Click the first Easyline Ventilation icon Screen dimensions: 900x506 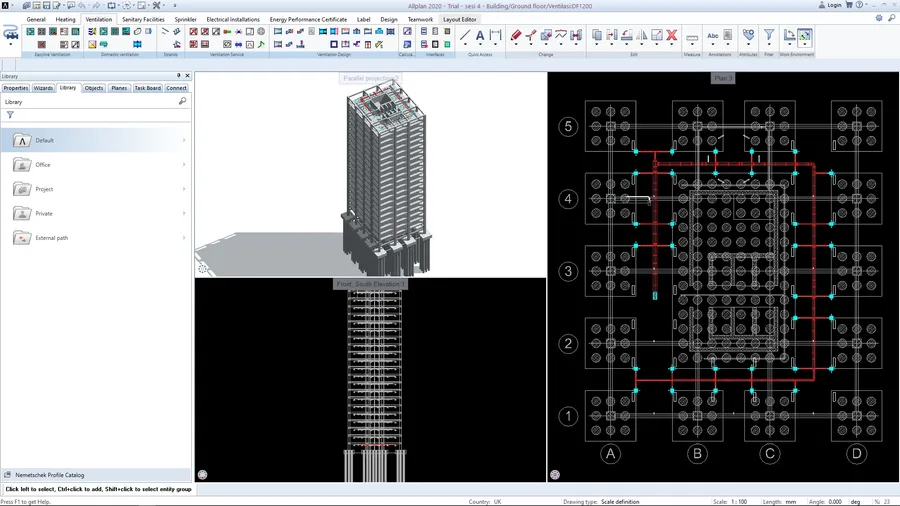click(30, 32)
